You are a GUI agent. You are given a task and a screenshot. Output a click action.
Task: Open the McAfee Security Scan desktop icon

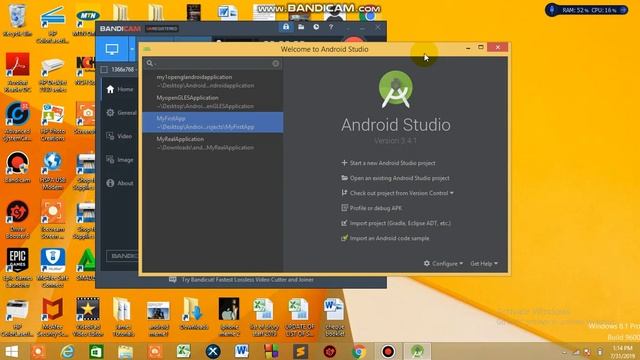52,317
